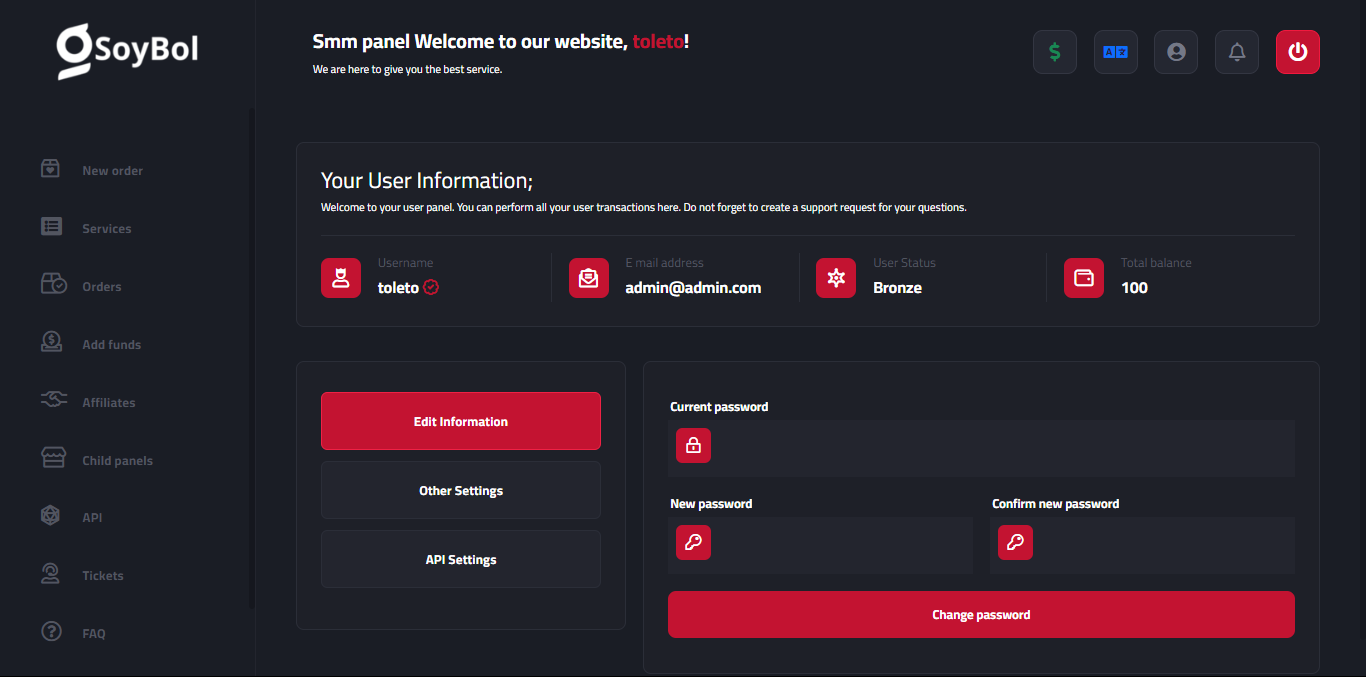The height and width of the screenshot is (677, 1366).
Task: Focus the Current password field
Action: click(x=1000, y=446)
